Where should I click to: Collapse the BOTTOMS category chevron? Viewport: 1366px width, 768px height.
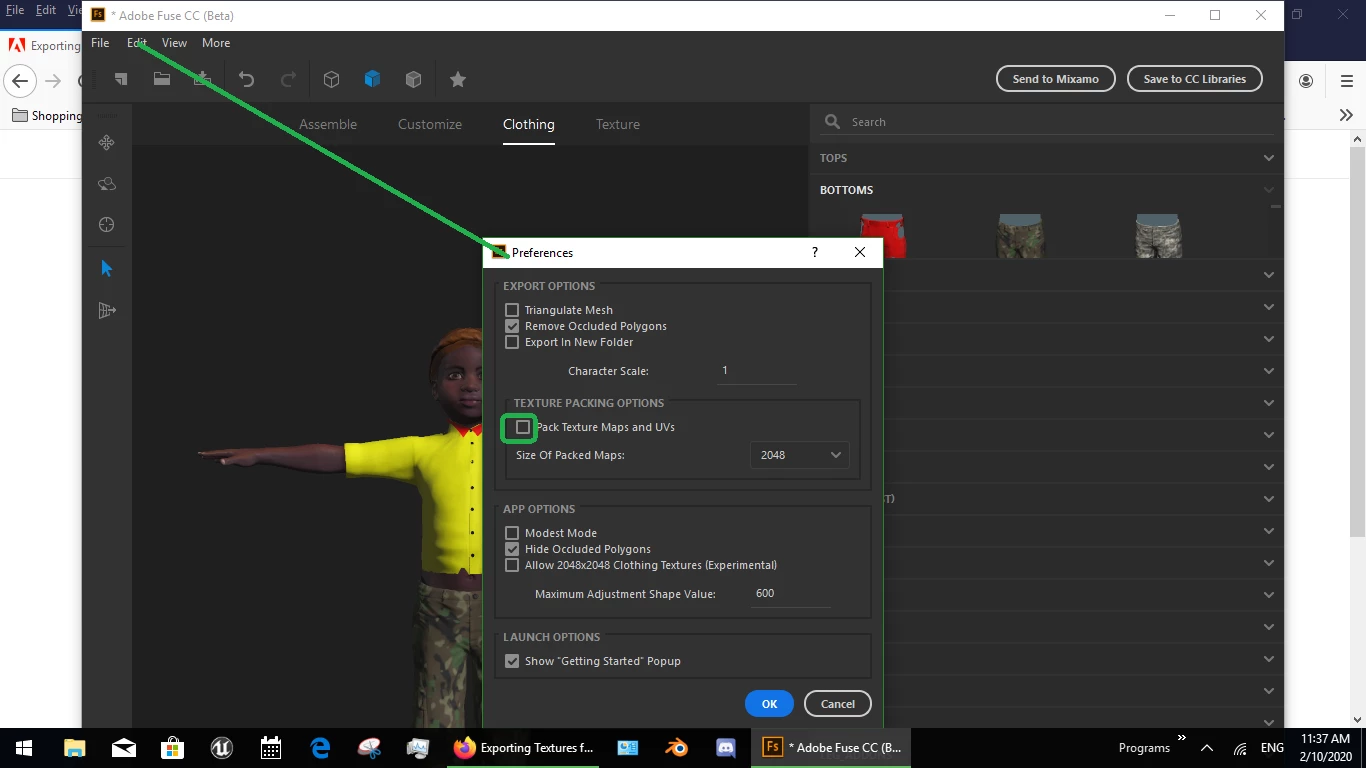coord(1269,190)
